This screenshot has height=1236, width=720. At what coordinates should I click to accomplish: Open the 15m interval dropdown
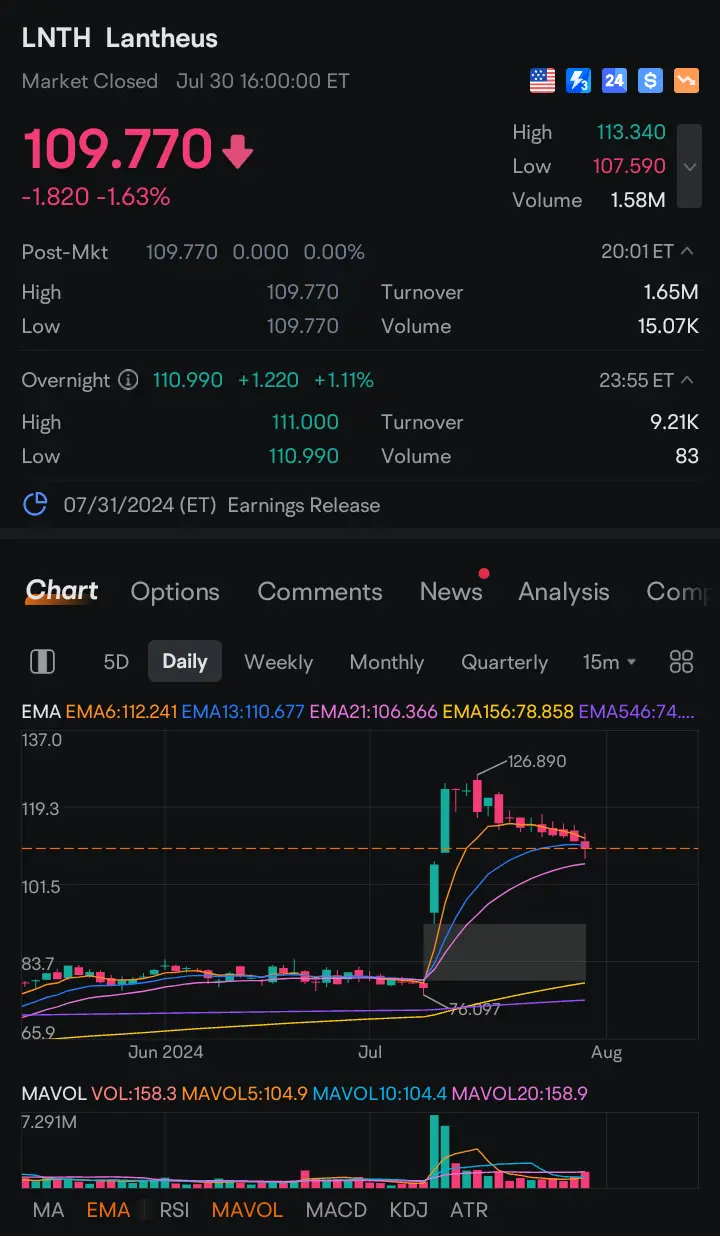coord(610,662)
